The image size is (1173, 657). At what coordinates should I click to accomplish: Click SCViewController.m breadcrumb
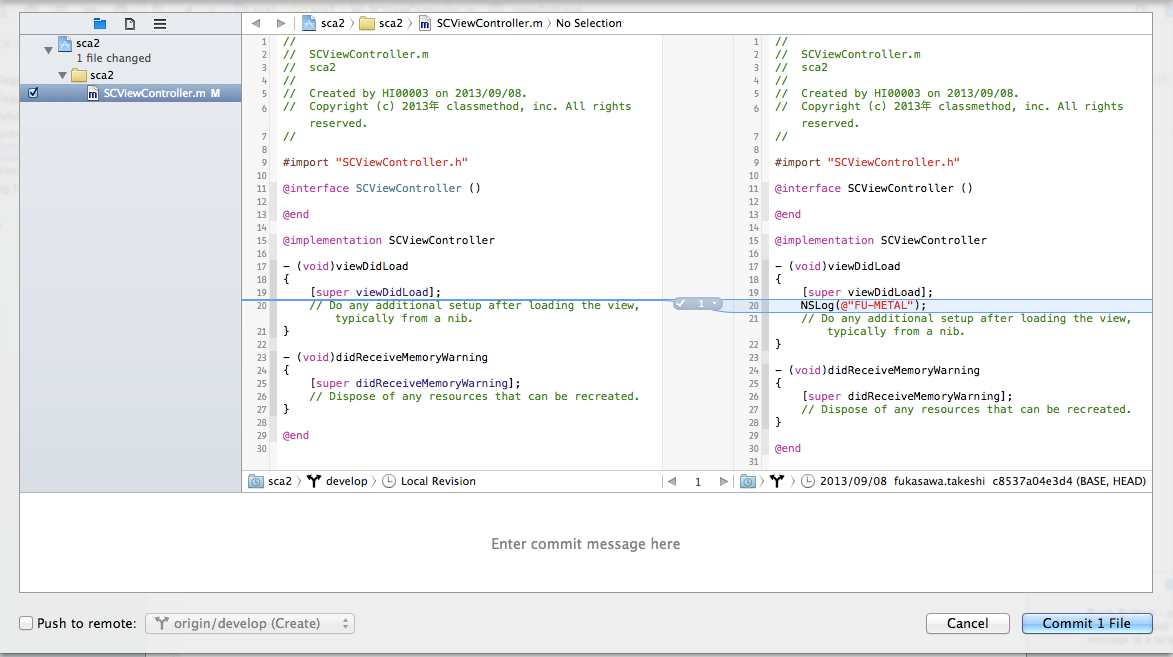(x=480, y=23)
